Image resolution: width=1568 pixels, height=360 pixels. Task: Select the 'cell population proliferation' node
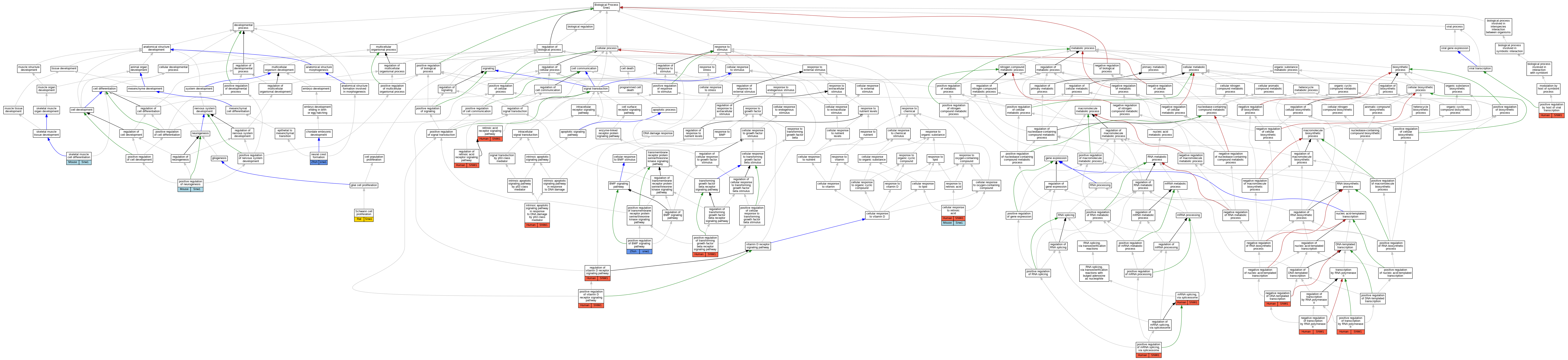(x=374, y=158)
